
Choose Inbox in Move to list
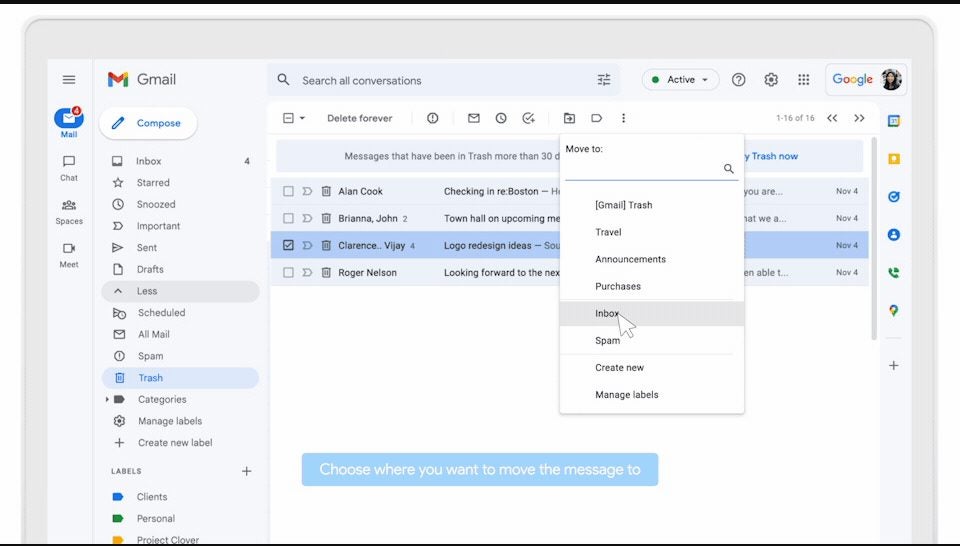(652, 313)
